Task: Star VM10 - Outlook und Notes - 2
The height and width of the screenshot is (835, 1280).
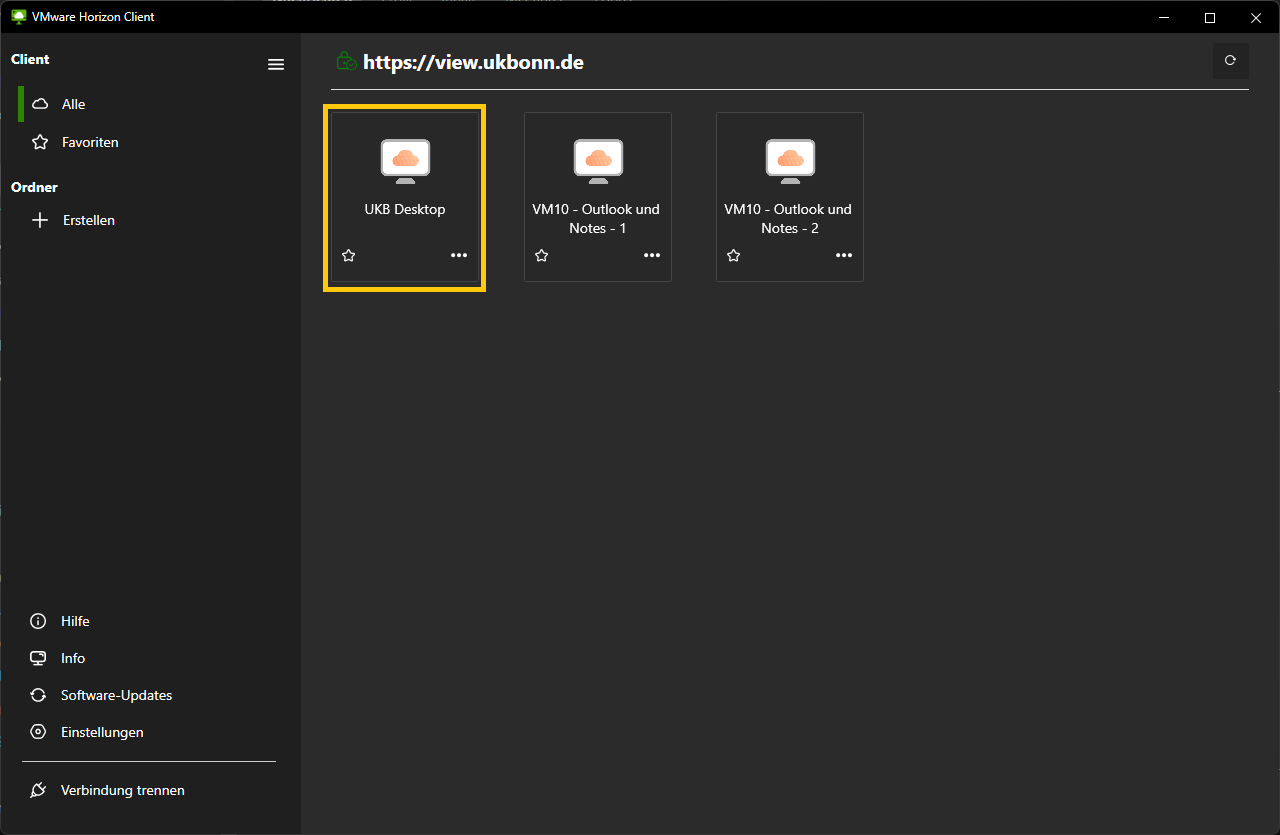Action: coord(734,255)
